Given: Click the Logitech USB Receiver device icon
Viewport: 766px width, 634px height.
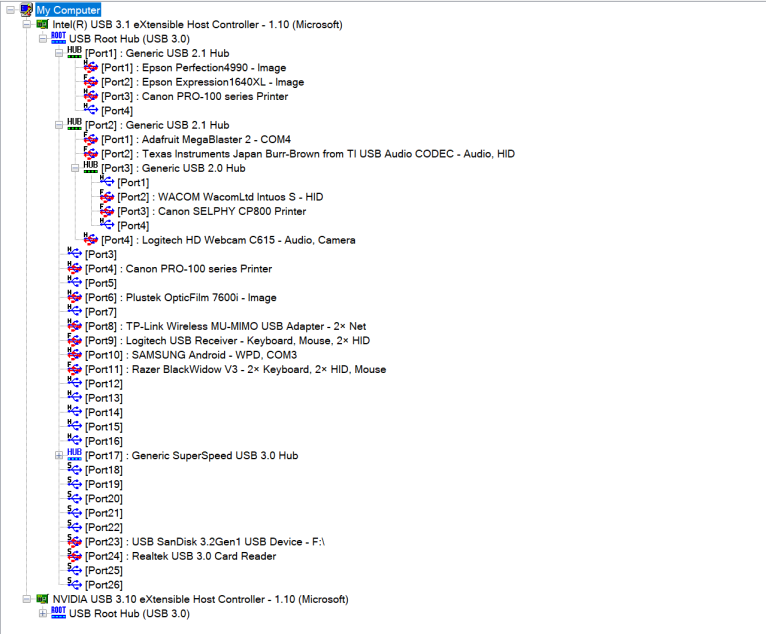Looking at the screenshot, I should (74, 340).
